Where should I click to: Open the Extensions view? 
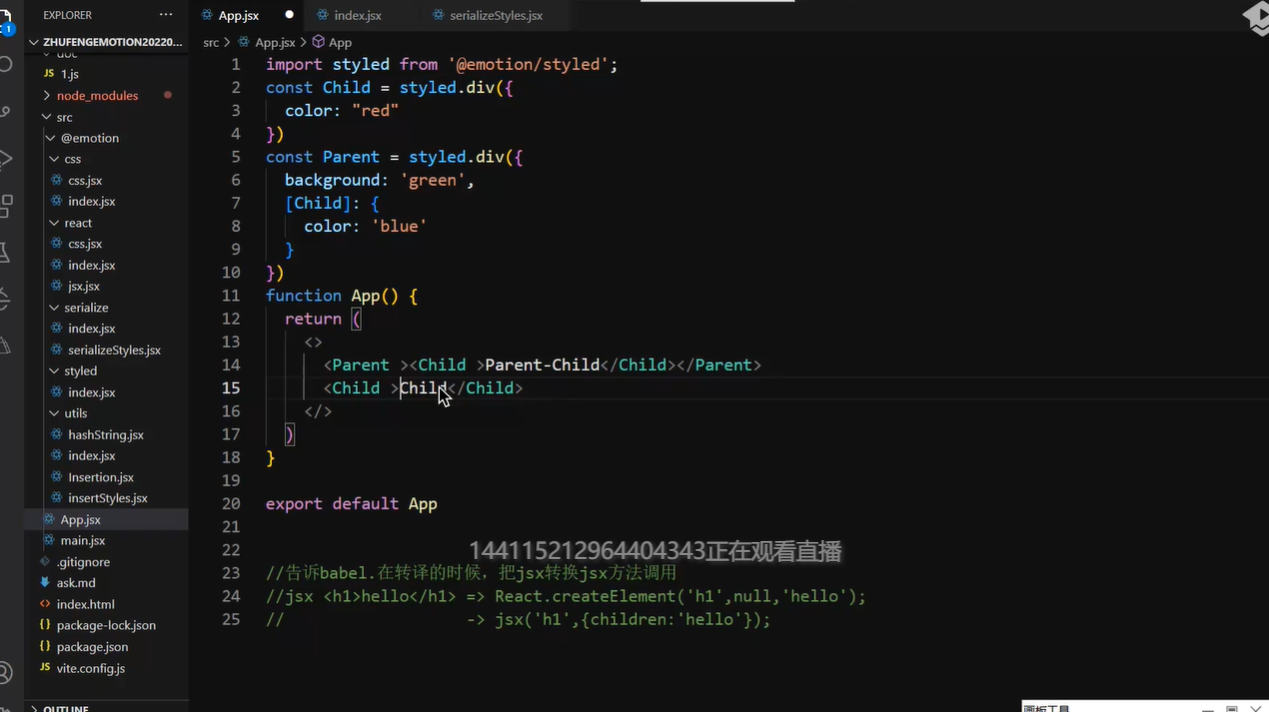[x=6, y=206]
